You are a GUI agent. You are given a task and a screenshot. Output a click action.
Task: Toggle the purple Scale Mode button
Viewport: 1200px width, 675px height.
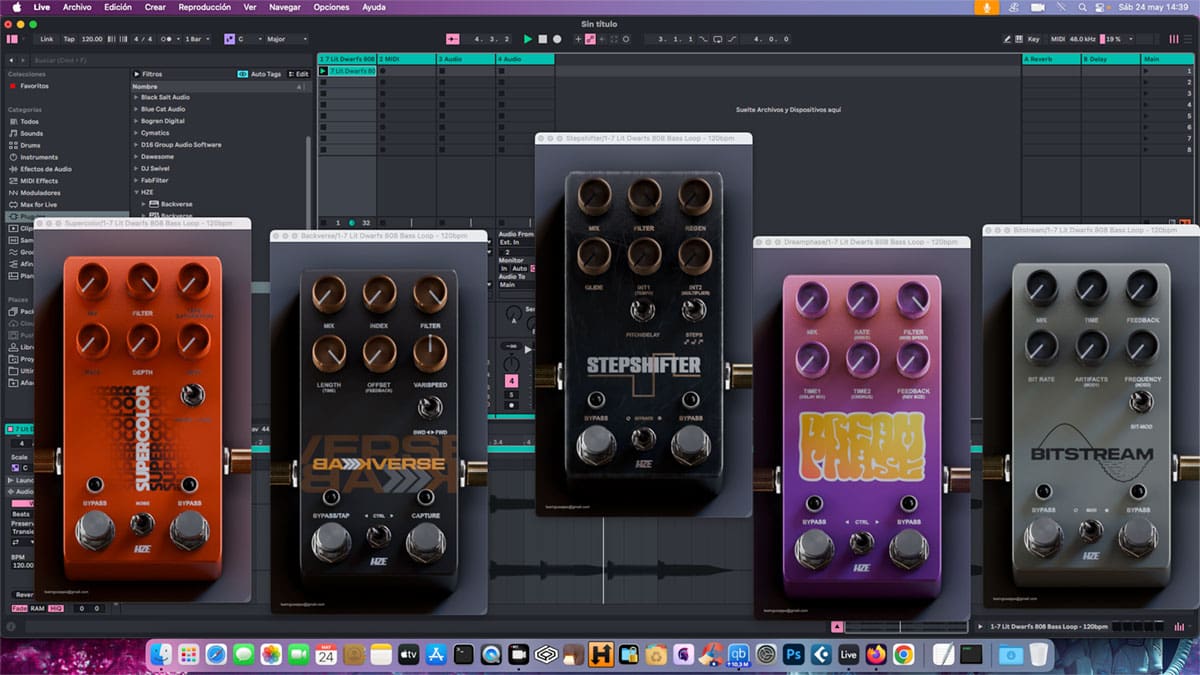[x=229, y=39]
